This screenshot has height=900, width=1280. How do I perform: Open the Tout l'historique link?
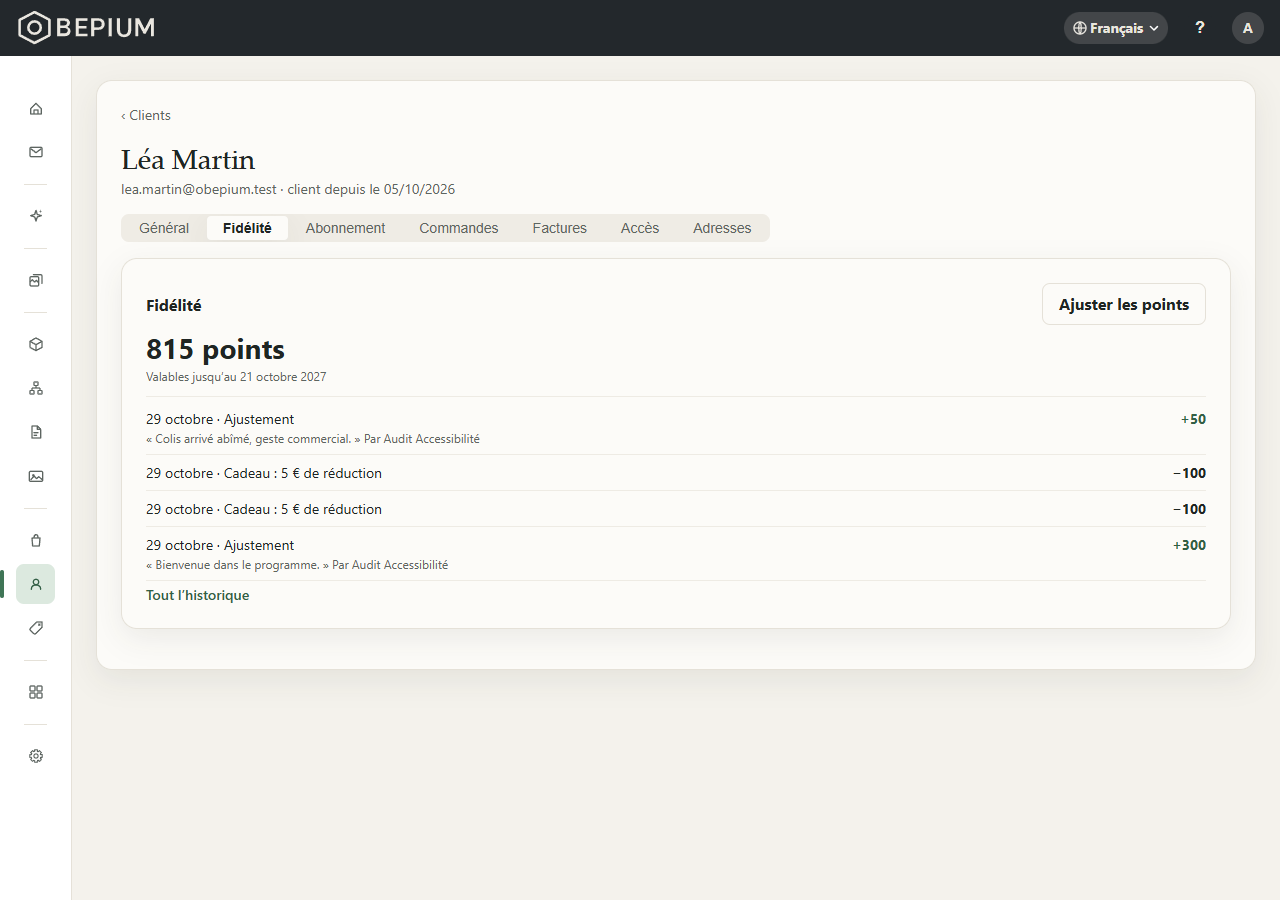(x=198, y=595)
